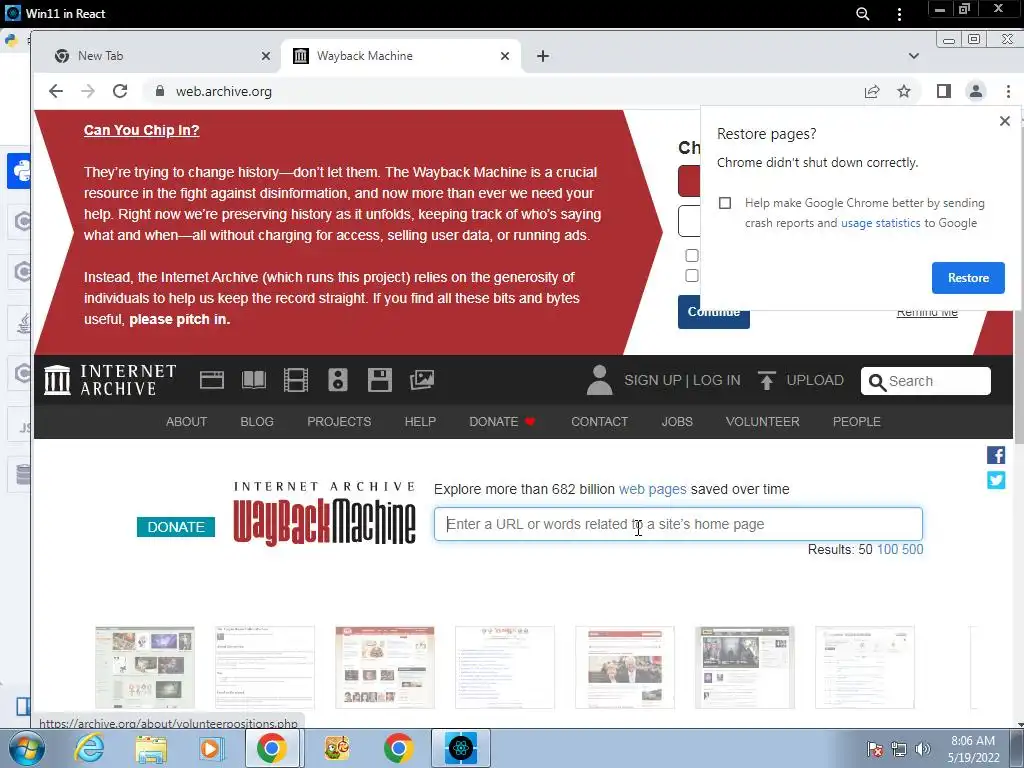Share on Twitter icon
This screenshot has height=768, width=1024.
[x=996, y=481]
